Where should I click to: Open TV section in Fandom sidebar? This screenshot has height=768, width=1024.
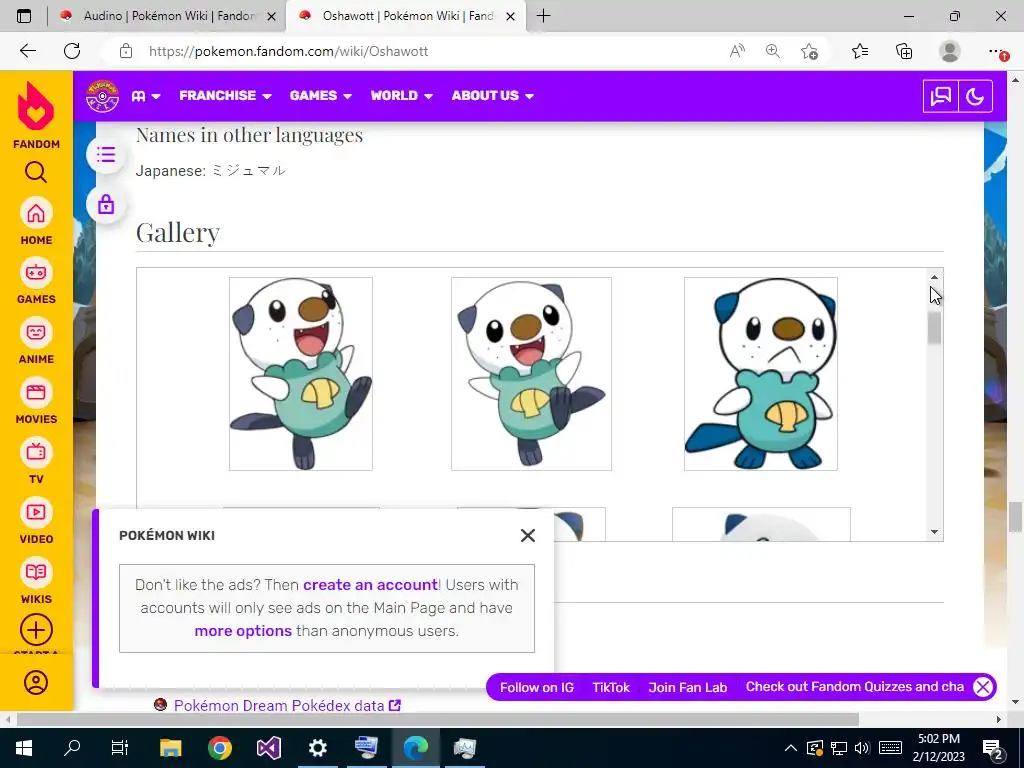pyautogui.click(x=36, y=462)
